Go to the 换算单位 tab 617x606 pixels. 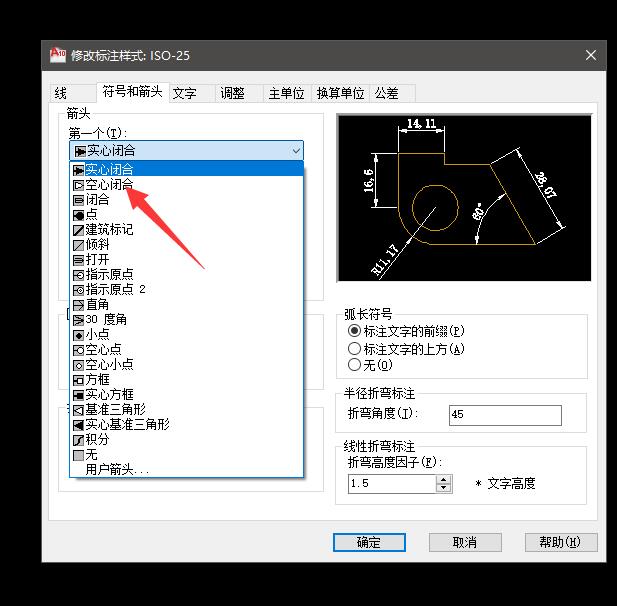pos(340,94)
